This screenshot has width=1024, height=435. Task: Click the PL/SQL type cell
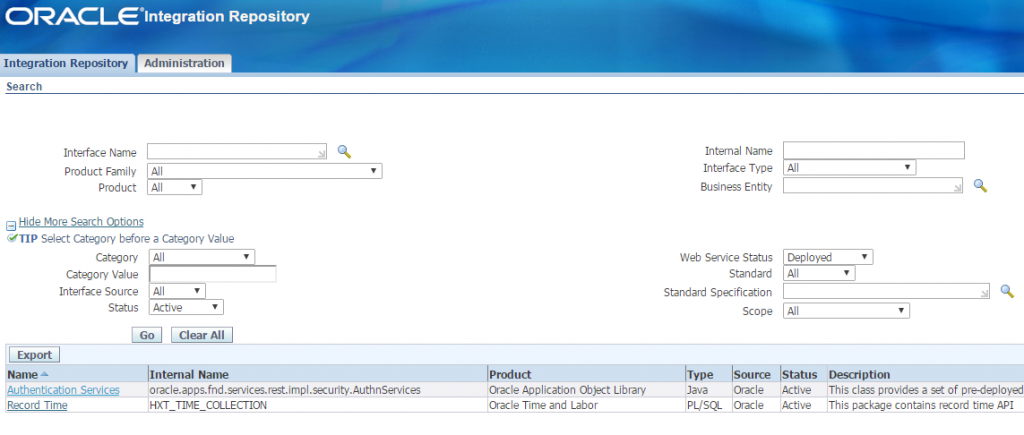pos(704,406)
